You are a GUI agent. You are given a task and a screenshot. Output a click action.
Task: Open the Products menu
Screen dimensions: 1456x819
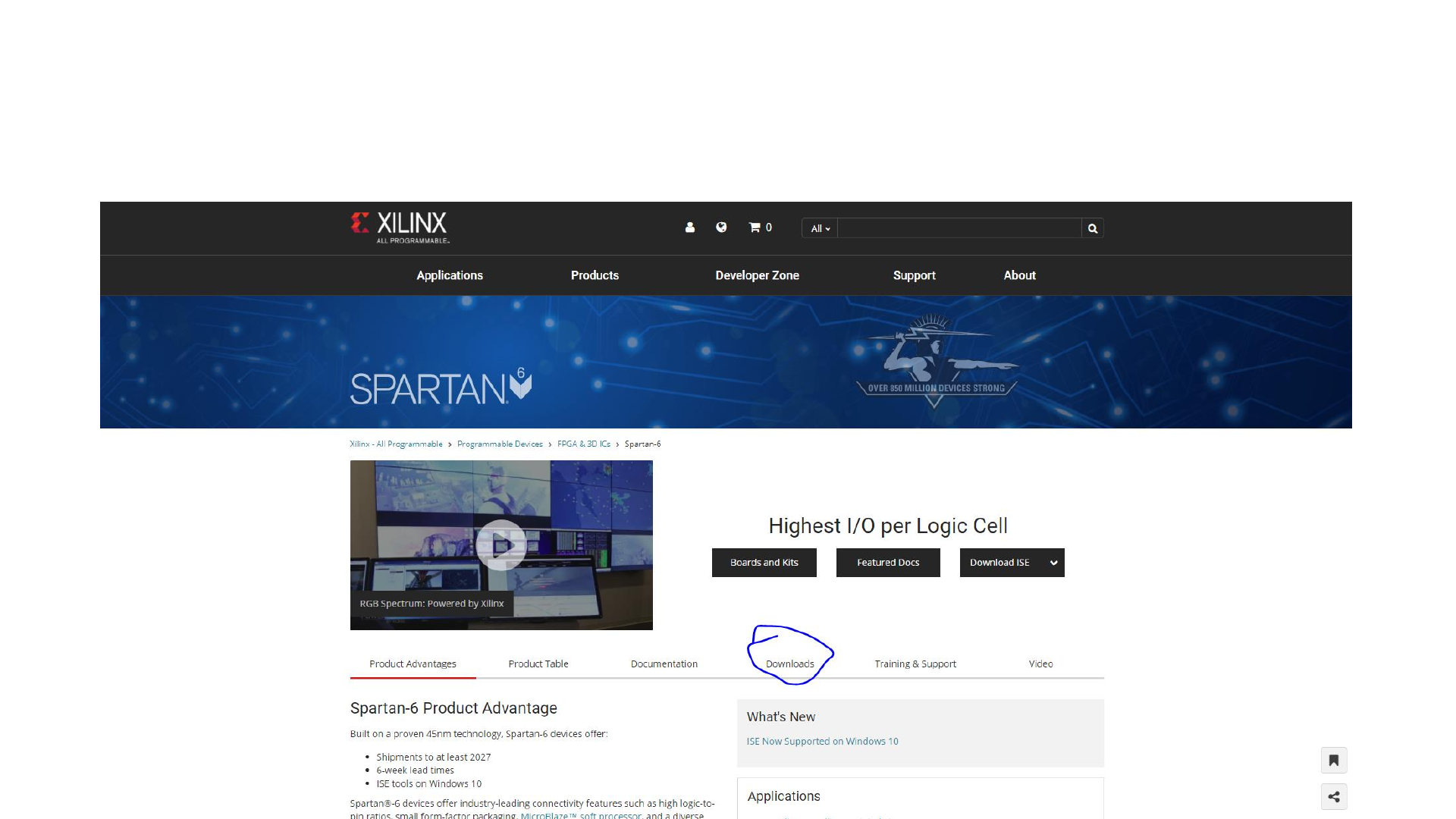click(x=595, y=275)
